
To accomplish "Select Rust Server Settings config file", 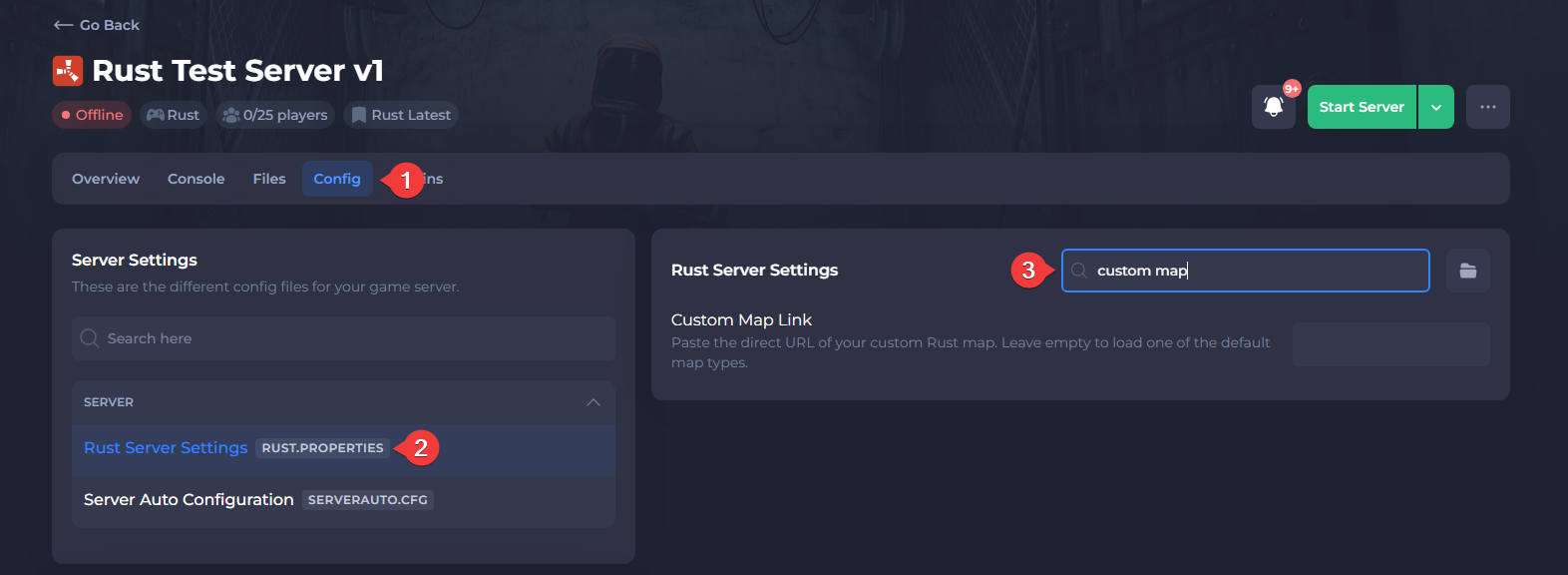I will pos(166,448).
